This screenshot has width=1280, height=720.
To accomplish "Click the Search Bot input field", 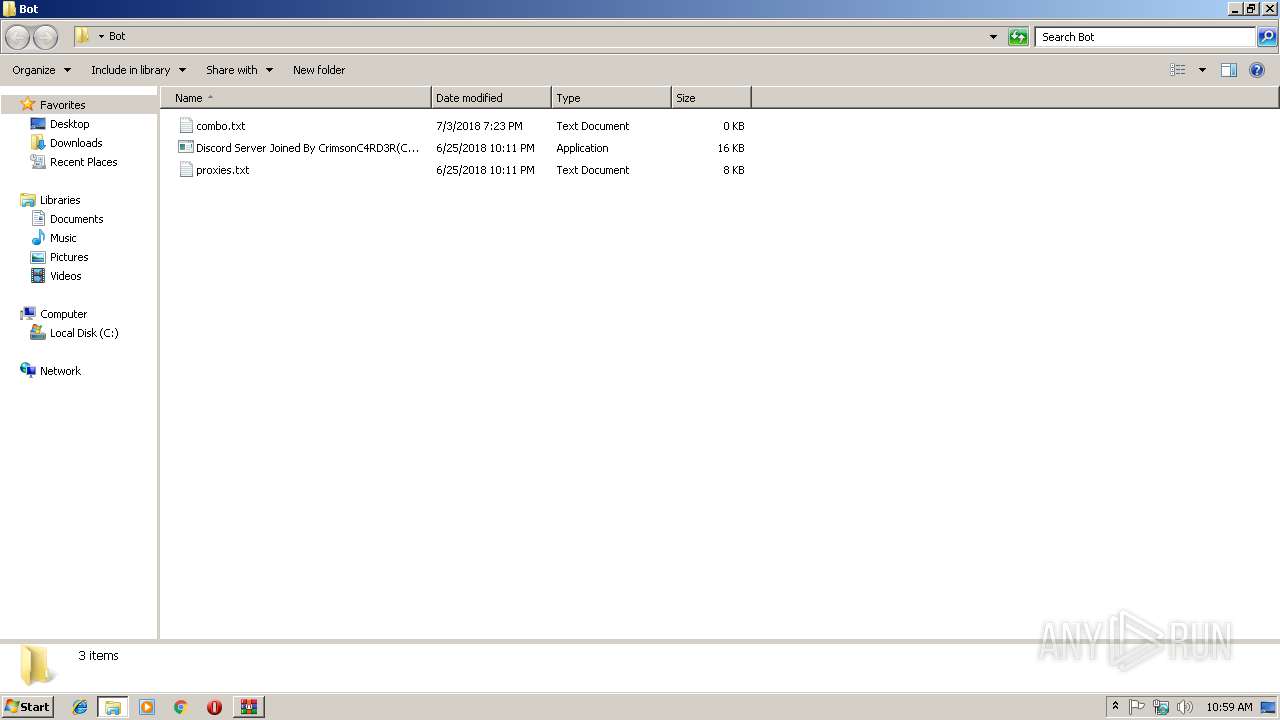I will pos(1145,37).
